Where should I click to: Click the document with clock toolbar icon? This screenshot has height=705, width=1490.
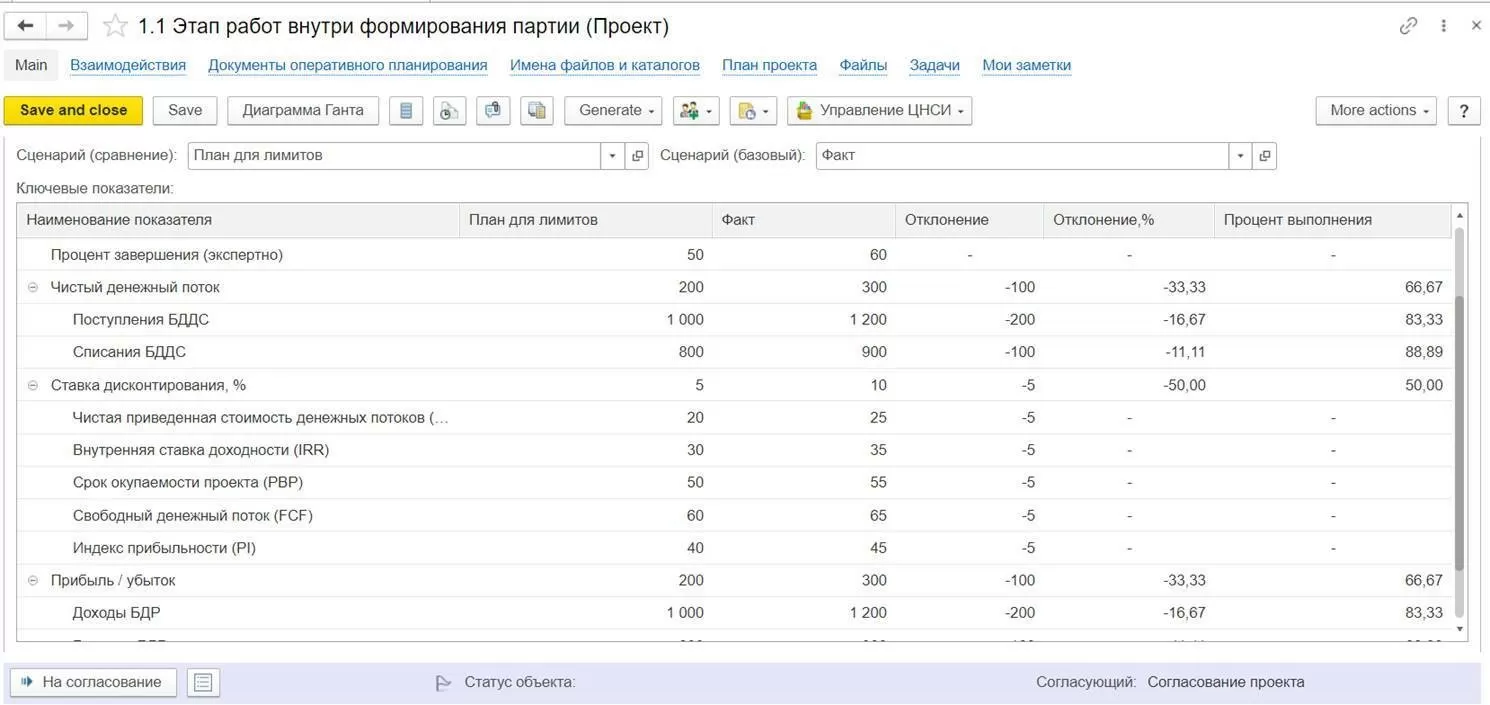point(449,111)
